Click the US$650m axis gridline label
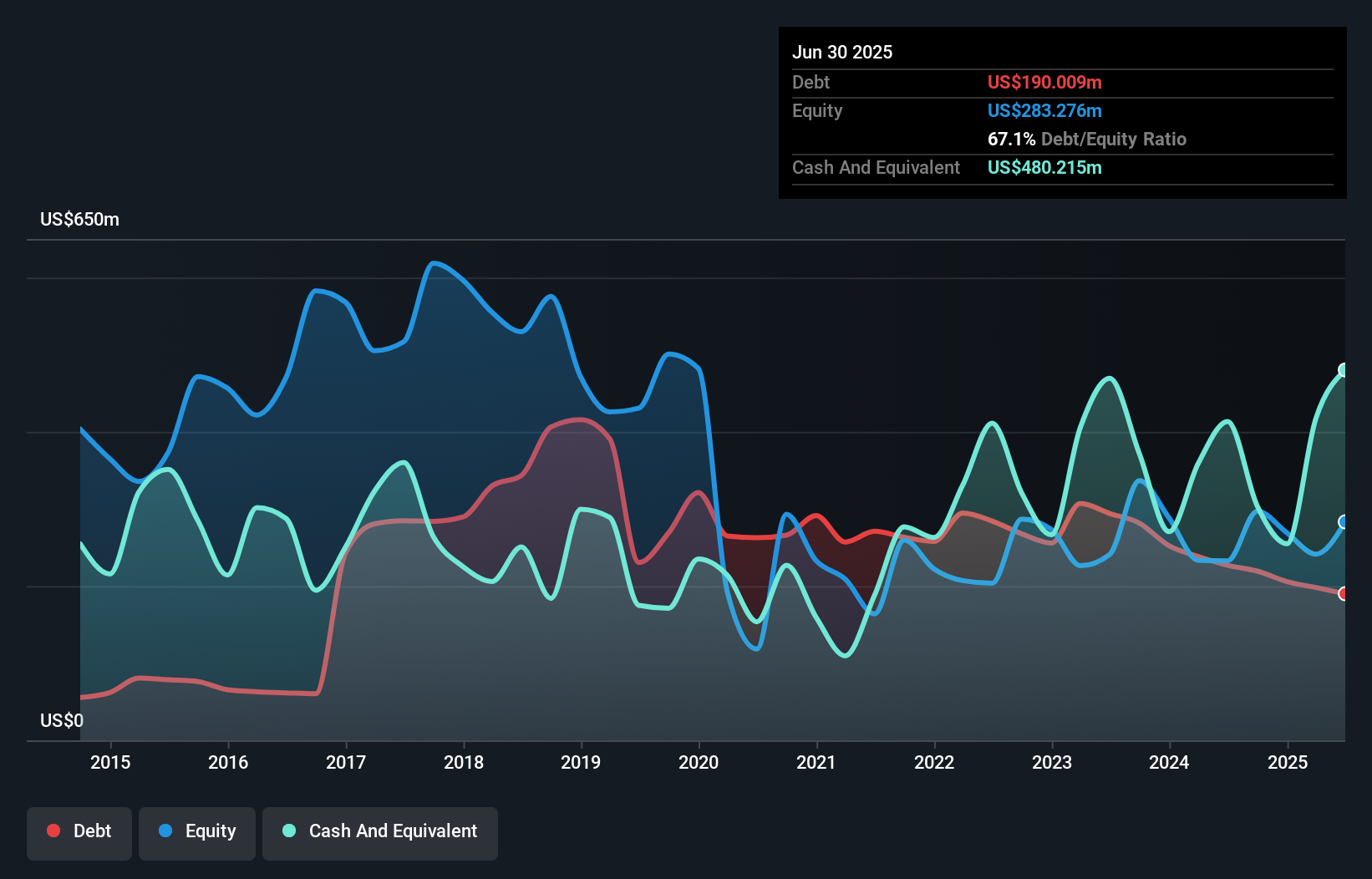This screenshot has height=879, width=1372. [x=79, y=219]
